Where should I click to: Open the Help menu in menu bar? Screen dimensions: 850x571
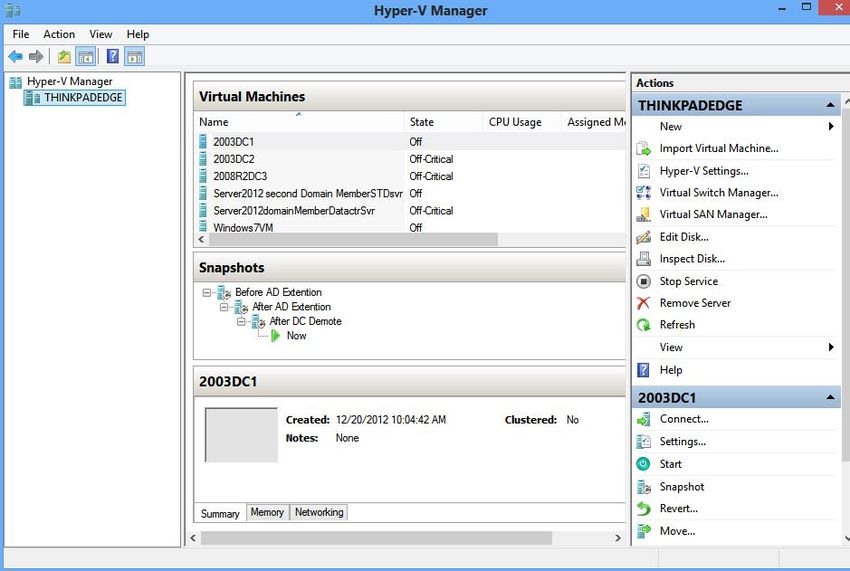tap(138, 34)
